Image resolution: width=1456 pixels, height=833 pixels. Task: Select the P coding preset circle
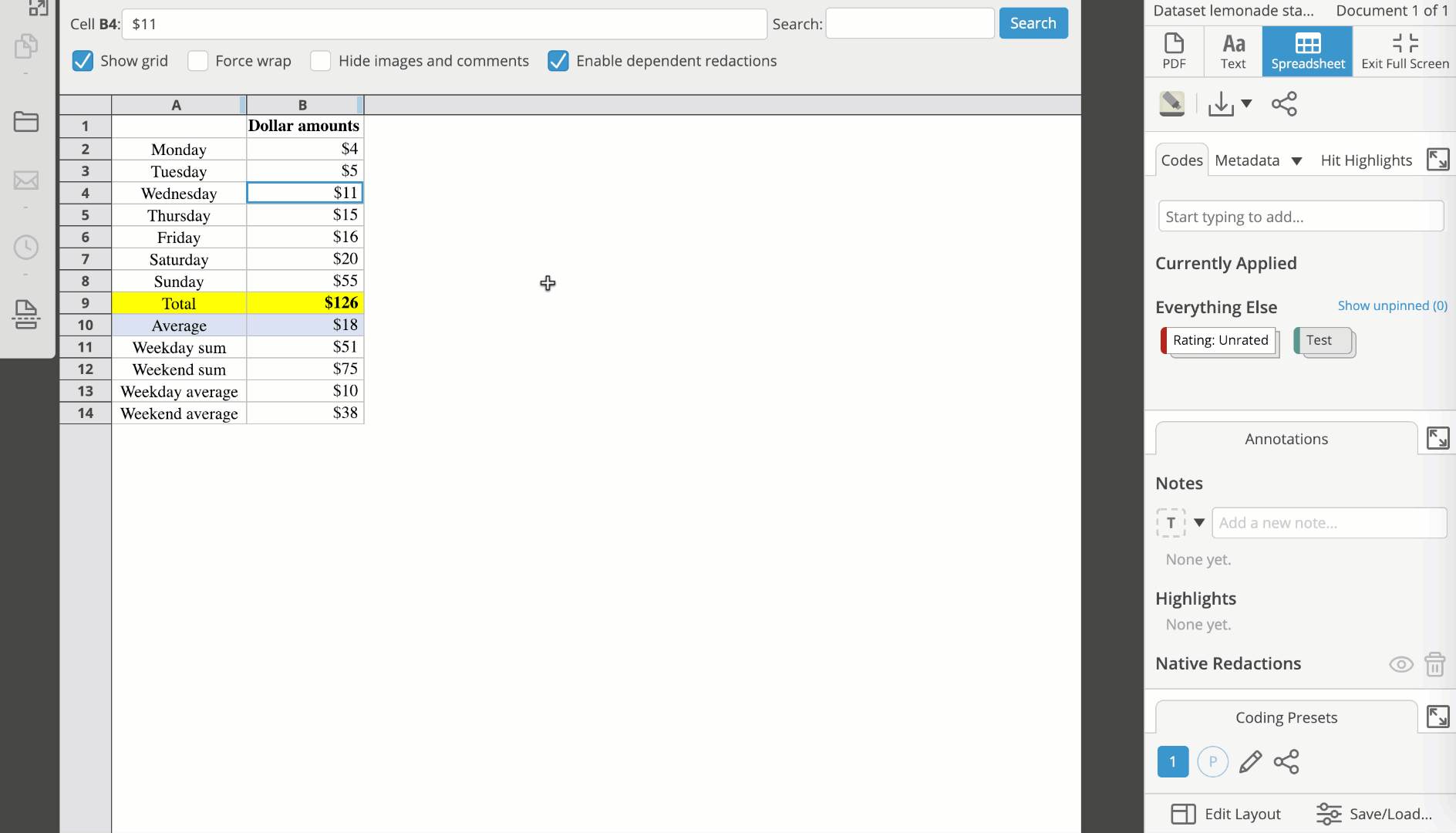(x=1212, y=761)
